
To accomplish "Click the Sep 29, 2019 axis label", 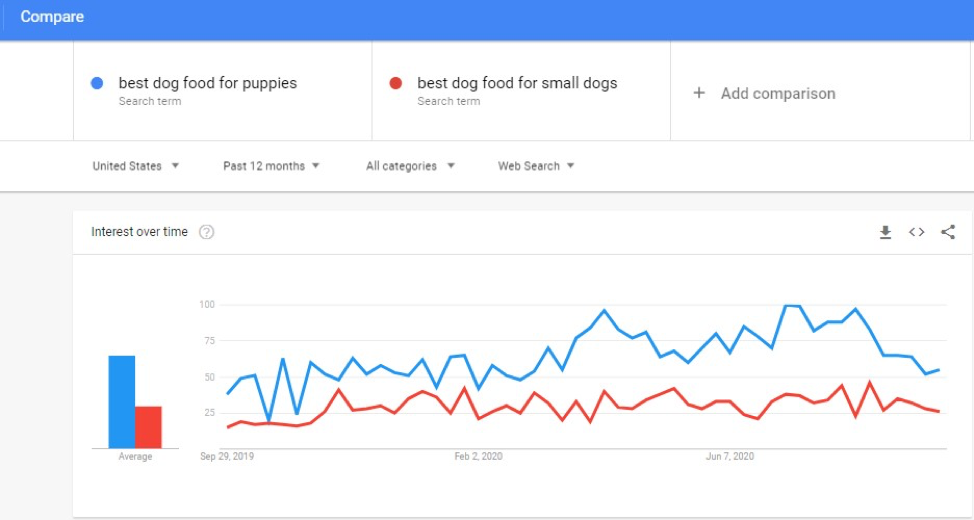I will pos(228,456).
